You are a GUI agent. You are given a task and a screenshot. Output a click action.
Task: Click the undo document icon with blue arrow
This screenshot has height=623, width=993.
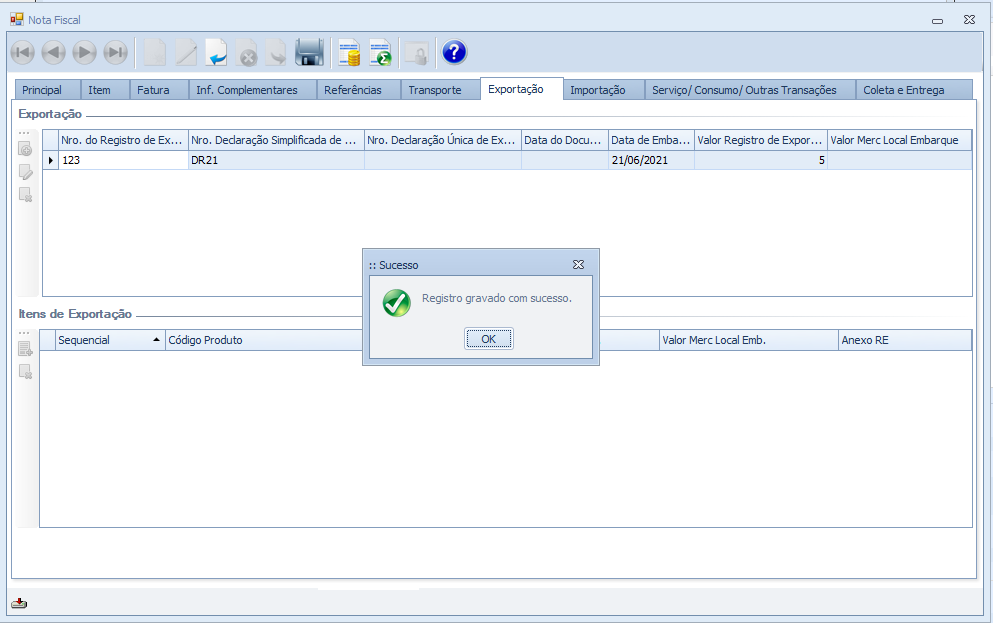(x=217, y=53)
